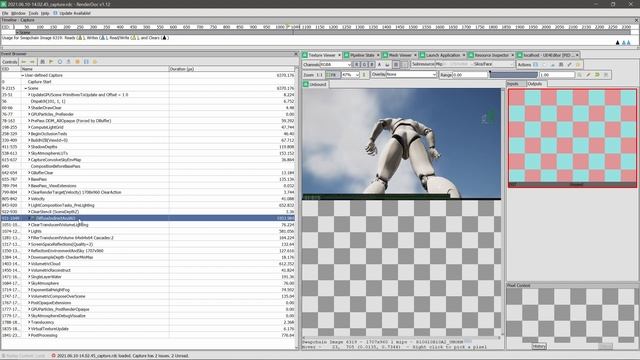The height and width of the screenshot is (360, 640).
Task: Open the Tools menu
Action: pyautogui.click(x=33, y=13)
